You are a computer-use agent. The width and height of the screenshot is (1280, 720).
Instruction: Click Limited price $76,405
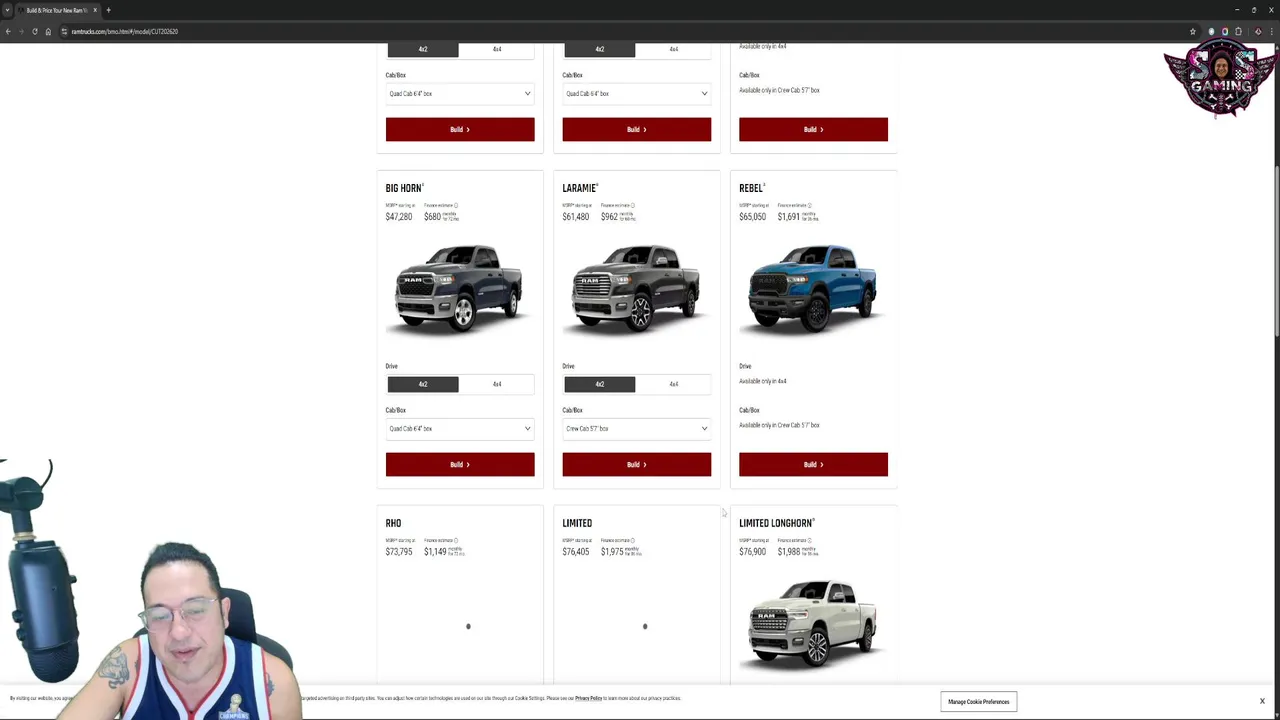575,552
